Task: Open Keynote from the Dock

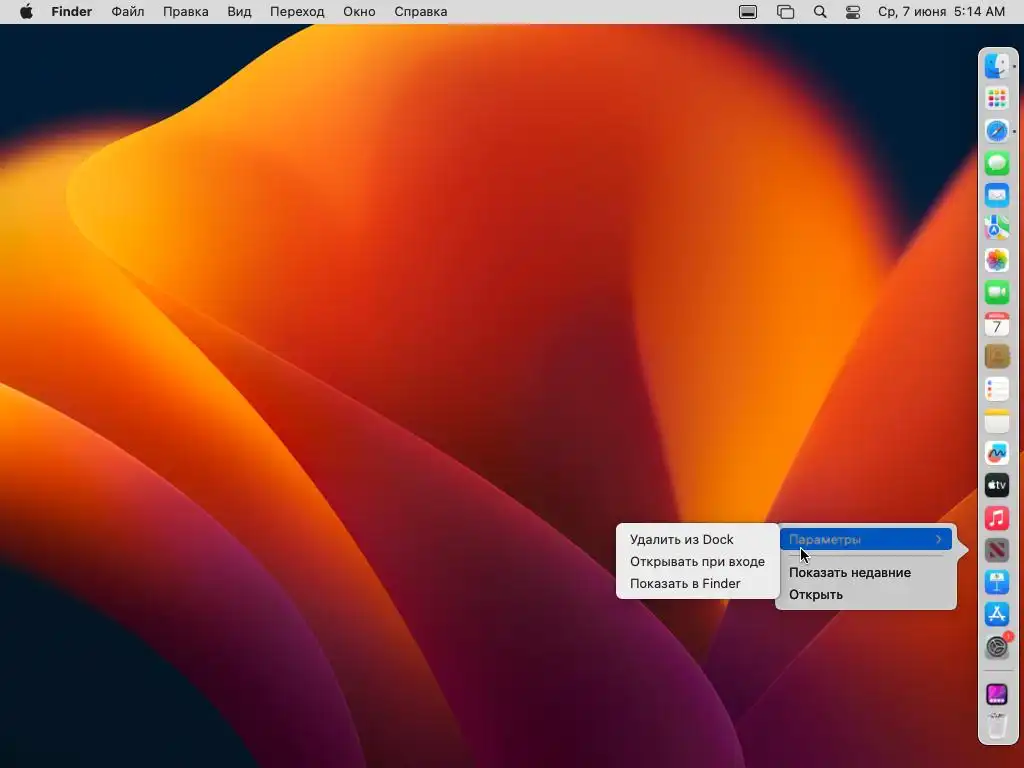Action: [x=997, y=582]
